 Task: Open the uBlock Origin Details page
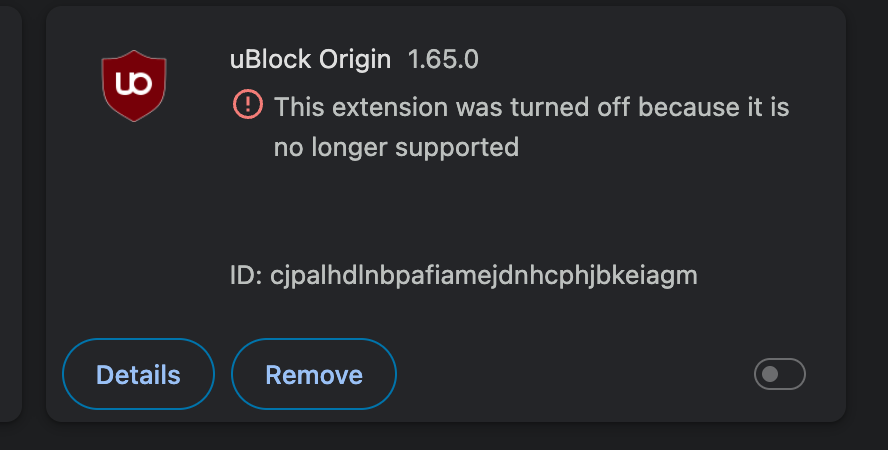click(x=138, y=374)
